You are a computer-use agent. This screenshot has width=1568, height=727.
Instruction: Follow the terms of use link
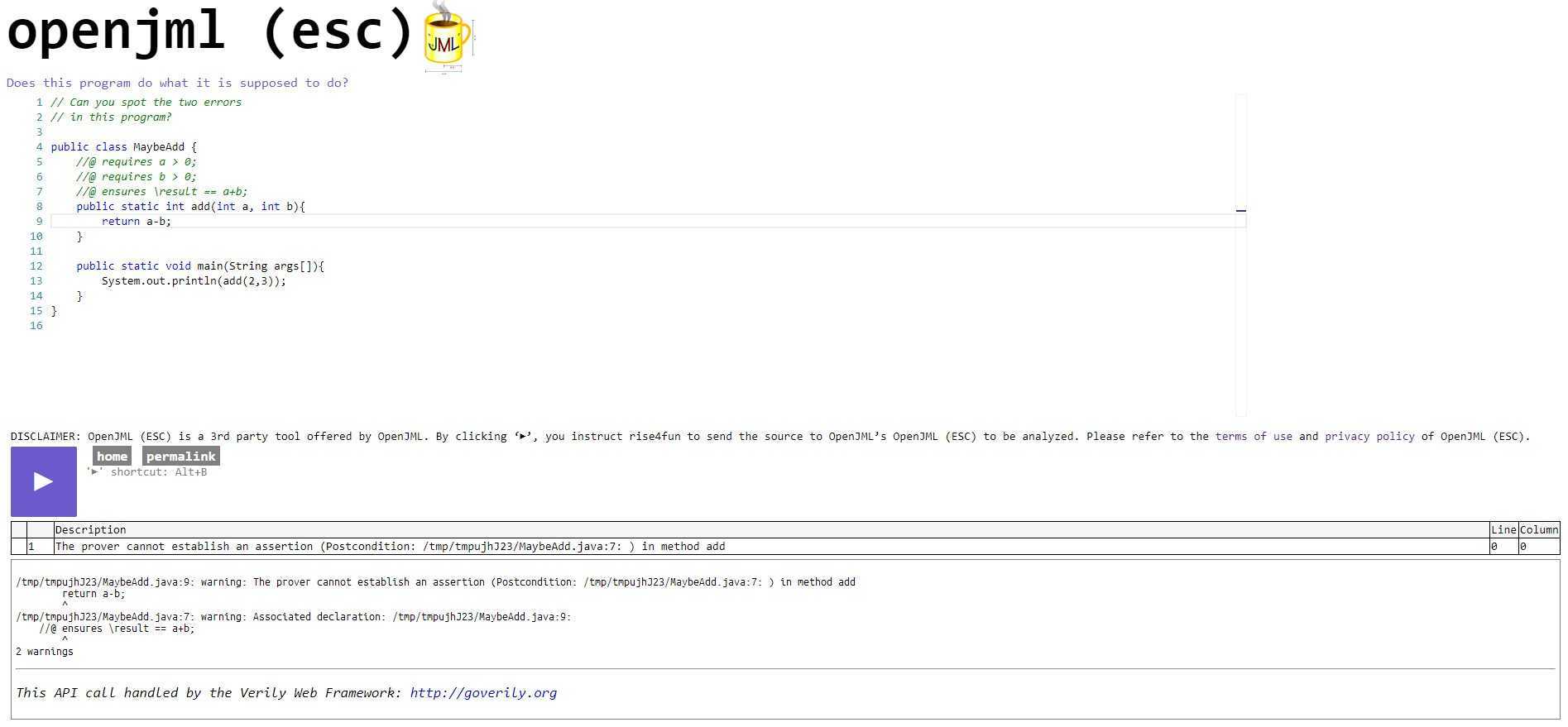click(1254, 436)
